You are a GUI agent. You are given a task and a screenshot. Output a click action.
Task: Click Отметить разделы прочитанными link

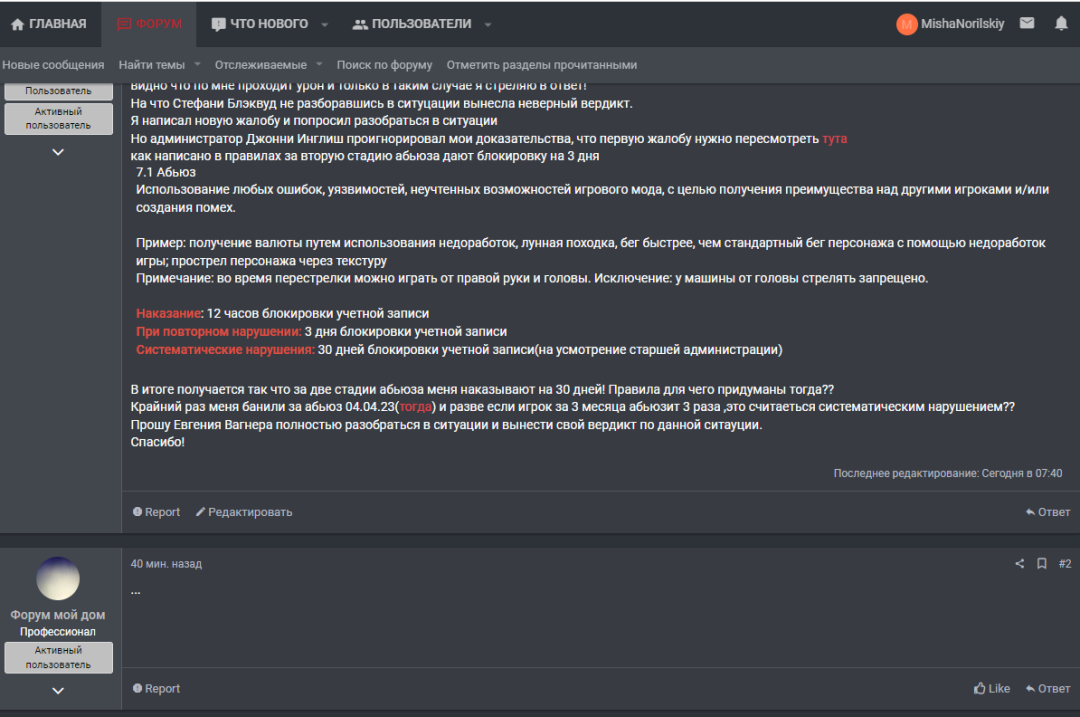[x=541, y=65]
